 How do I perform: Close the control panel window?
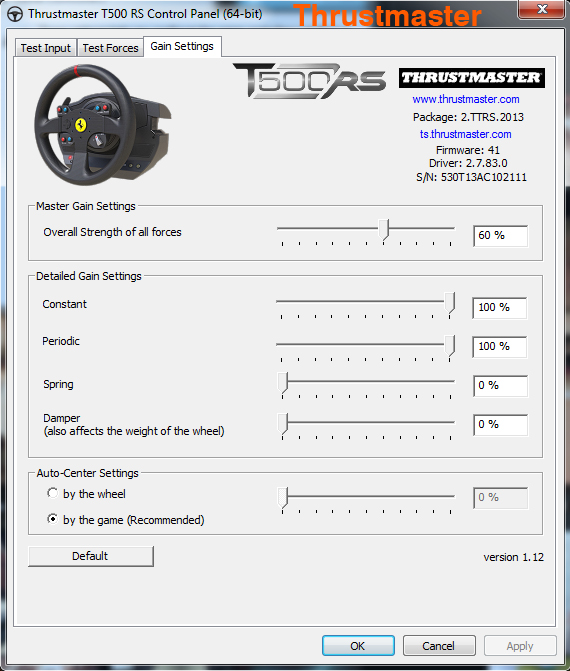542,9
